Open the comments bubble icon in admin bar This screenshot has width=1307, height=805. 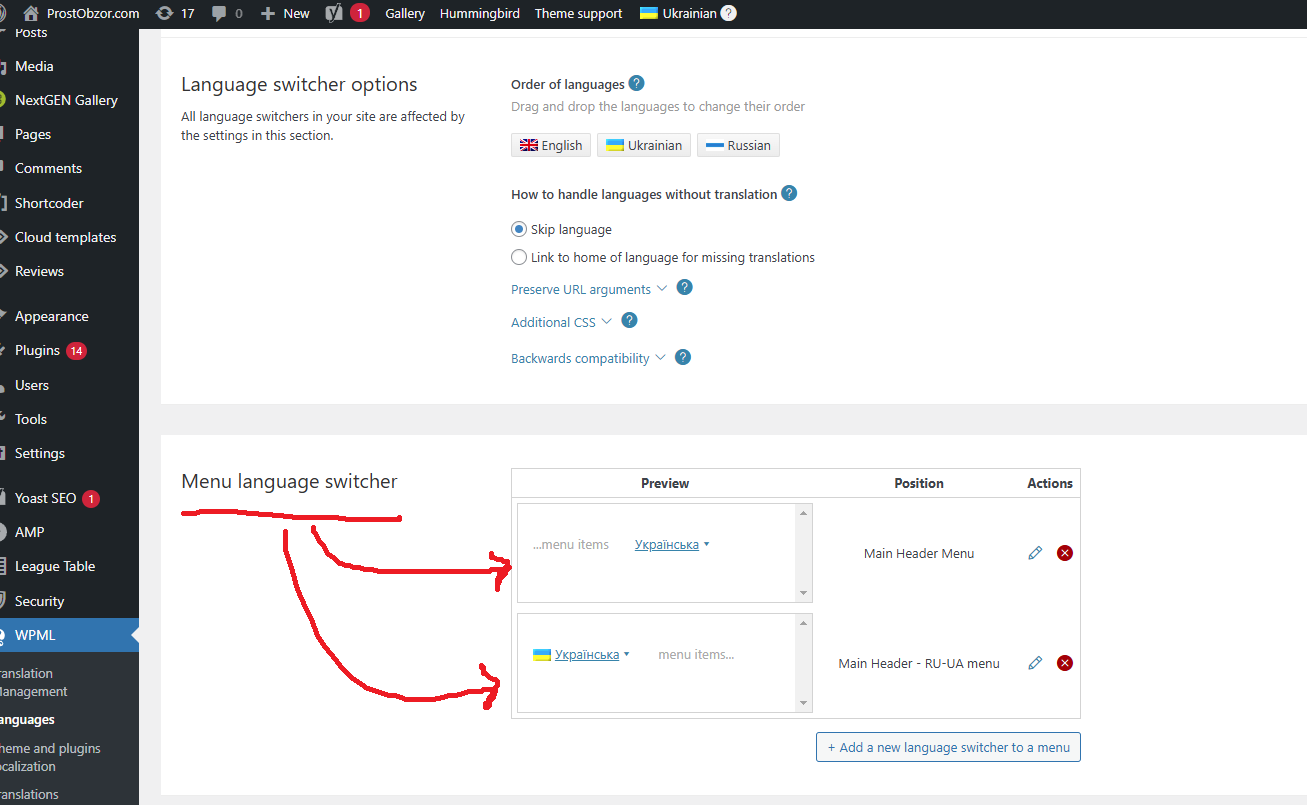click(x=219, y=13)
